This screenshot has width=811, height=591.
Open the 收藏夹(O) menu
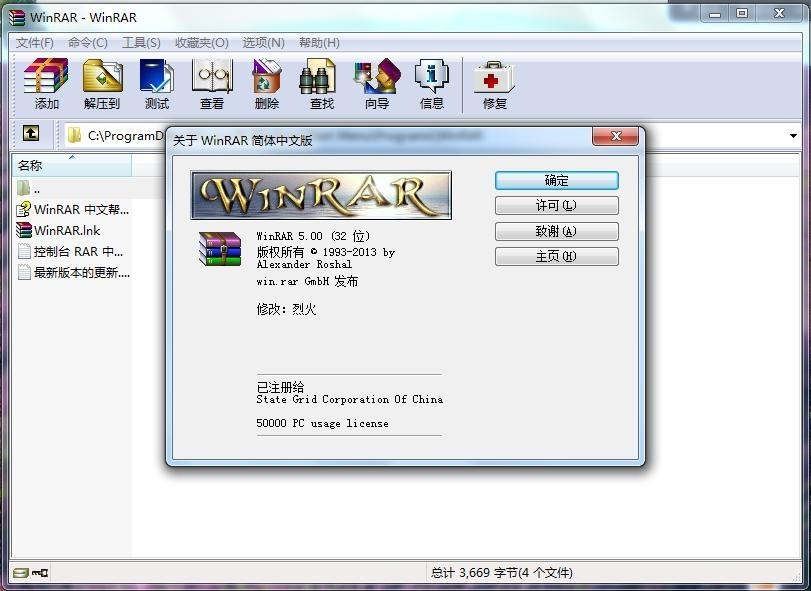(202, 43)
